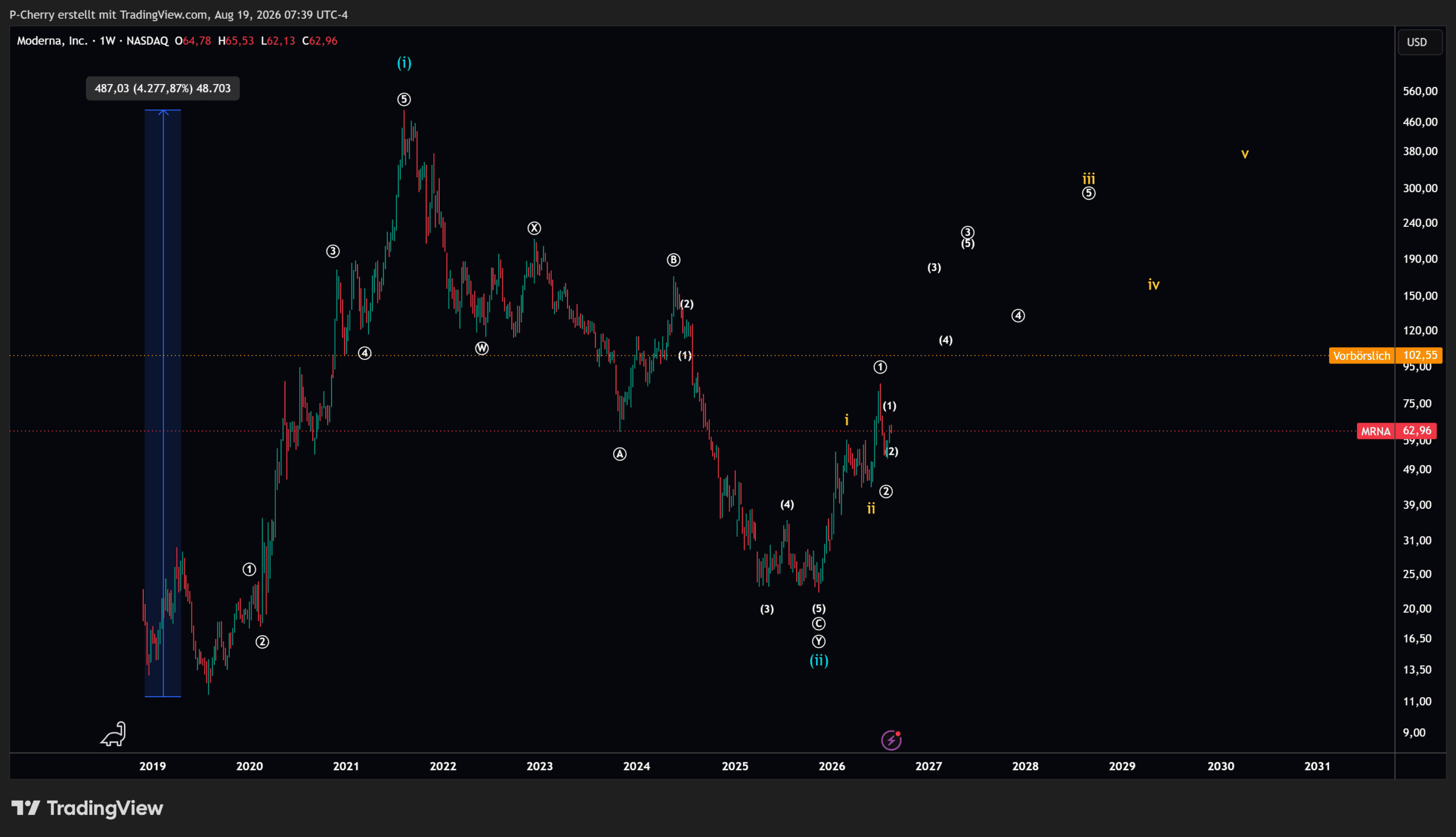Click the 9,00 price scale value

[x=1414, y=733]
